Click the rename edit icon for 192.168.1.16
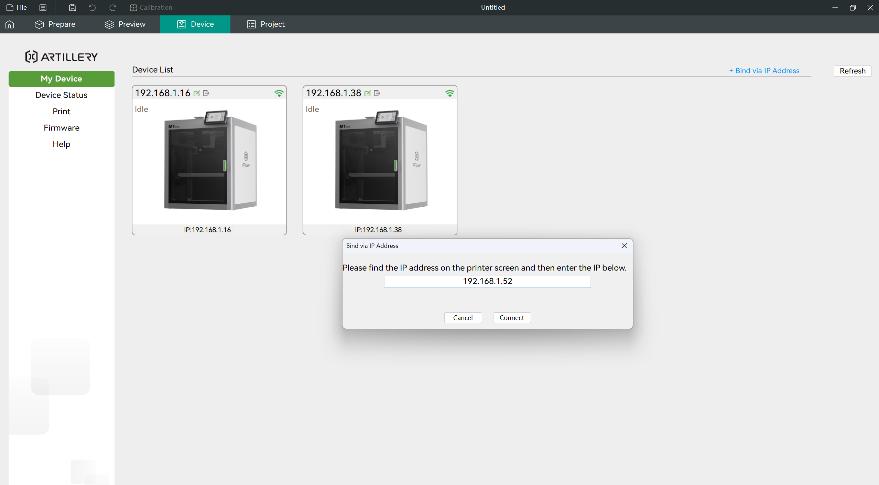Screen dimensions: 879x485 click(x=197, y=93)
